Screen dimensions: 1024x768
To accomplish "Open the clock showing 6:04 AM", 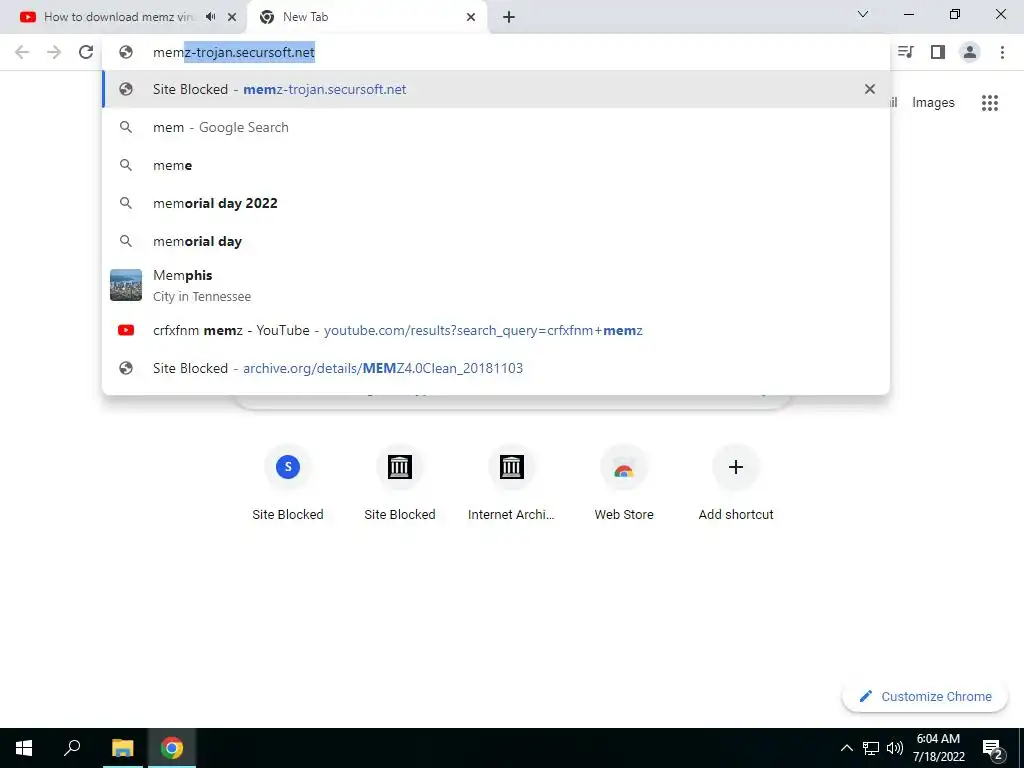I will click(x=938, y=748).
